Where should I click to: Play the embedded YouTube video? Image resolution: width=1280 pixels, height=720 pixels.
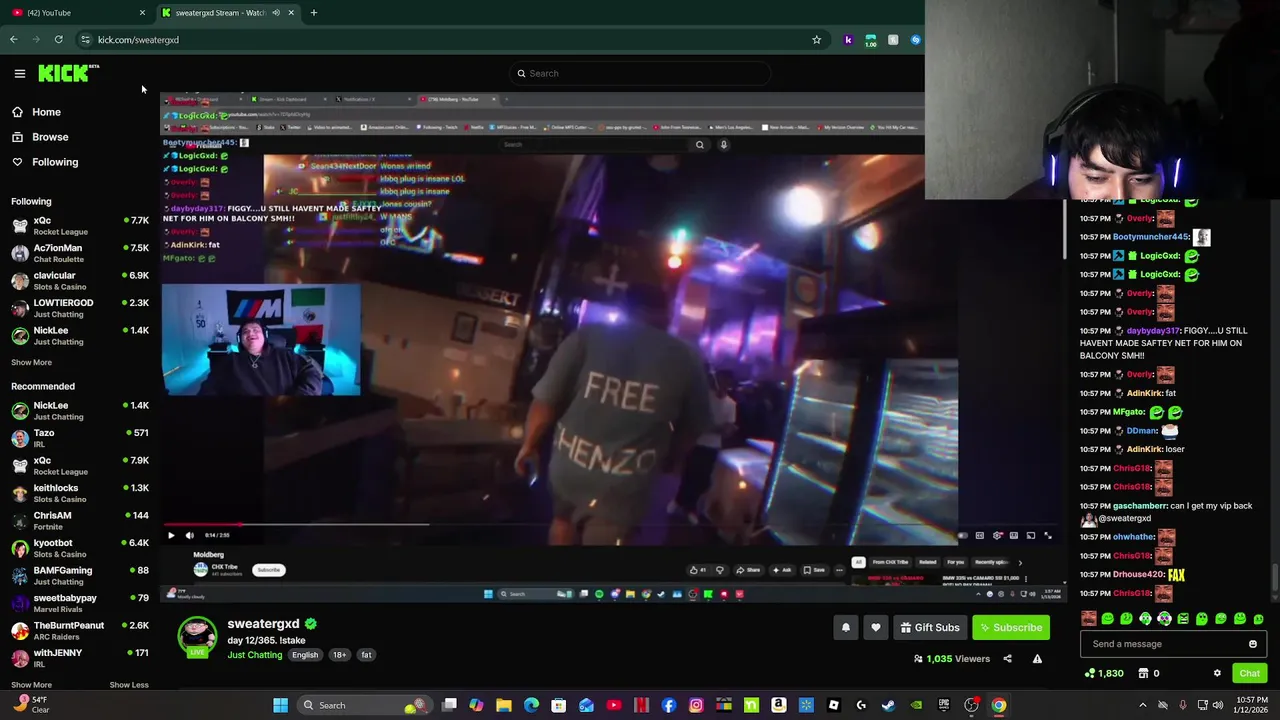click(171, 535)
